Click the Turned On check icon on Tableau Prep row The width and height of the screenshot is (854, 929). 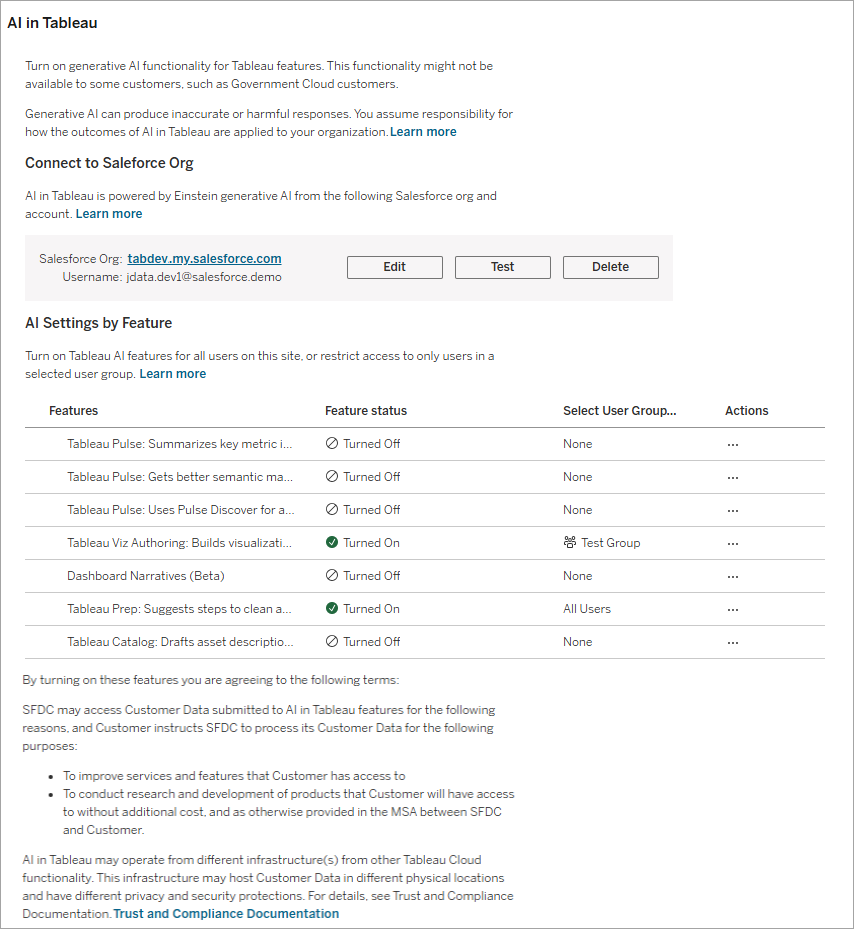[x=333, y=608]
